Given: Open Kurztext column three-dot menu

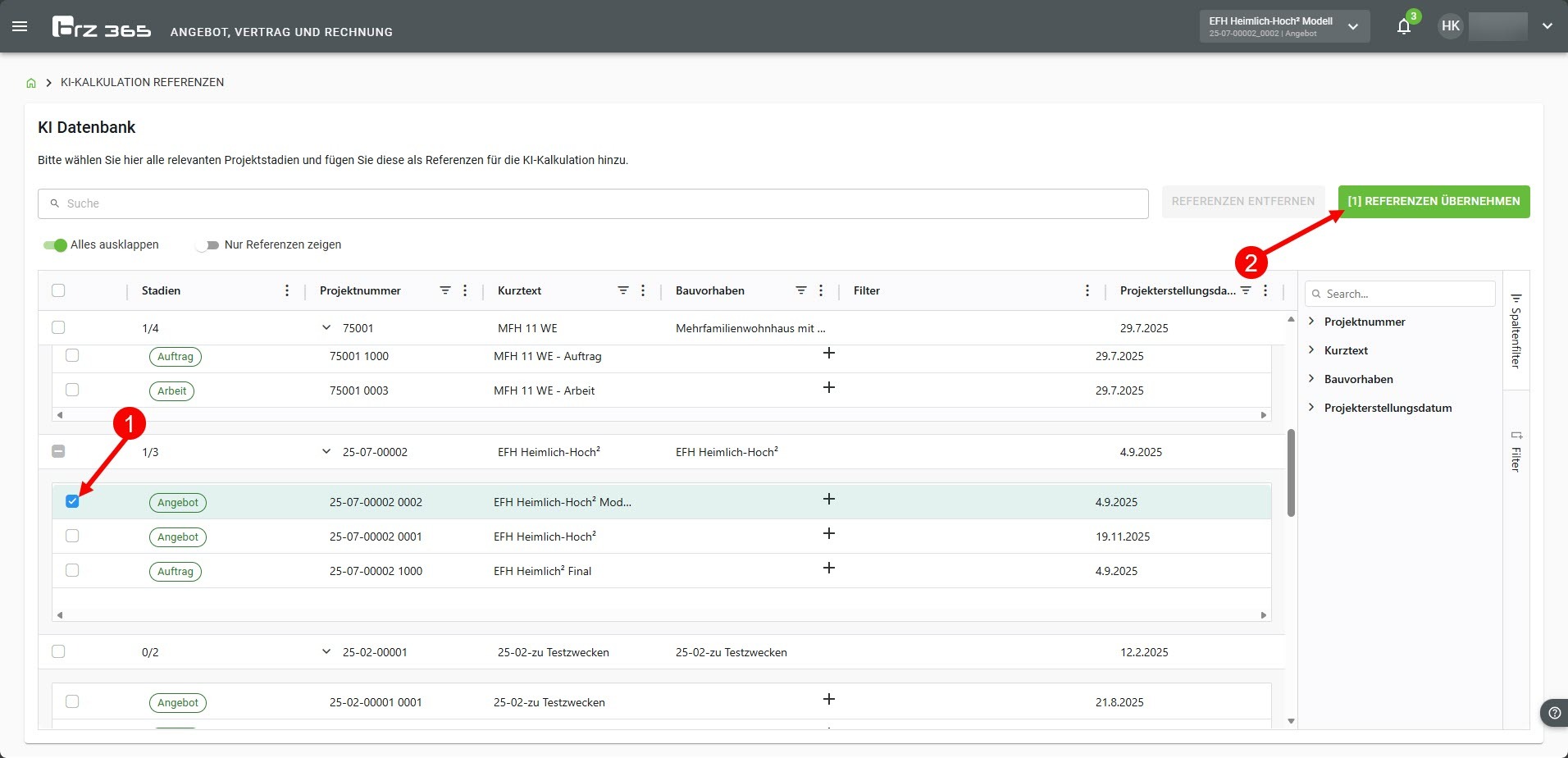Looking at the screenshot, I should (643, 290).
